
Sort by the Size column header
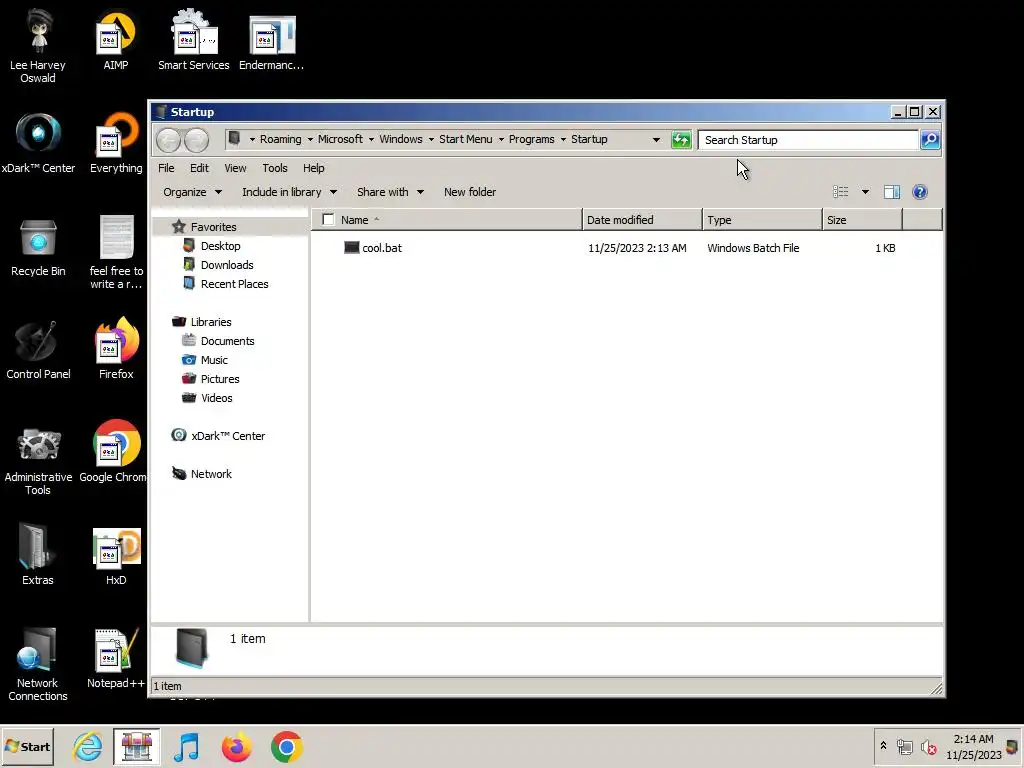863,220
